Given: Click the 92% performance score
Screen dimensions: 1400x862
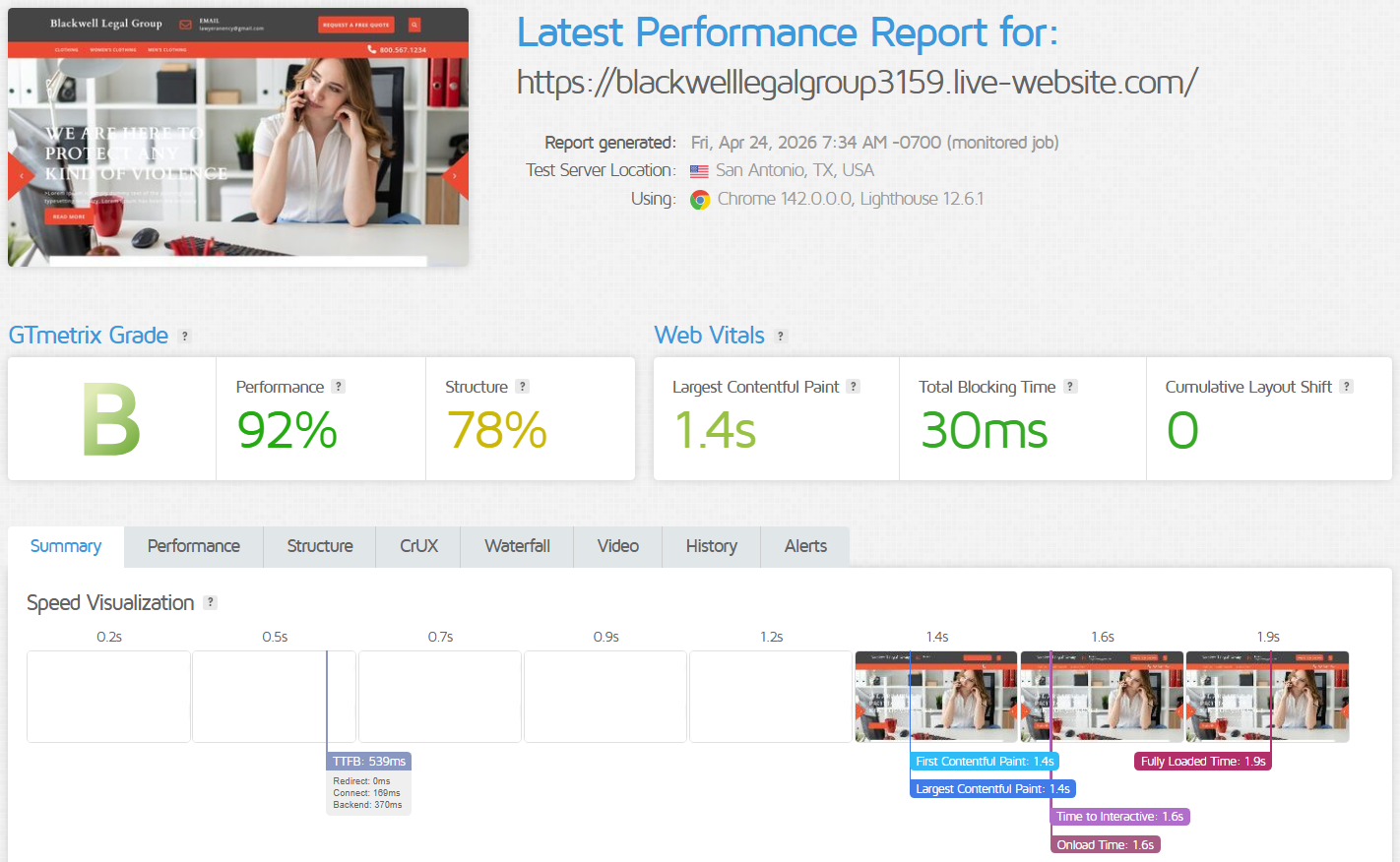Looking at the screenshot, I should (287, 430).
